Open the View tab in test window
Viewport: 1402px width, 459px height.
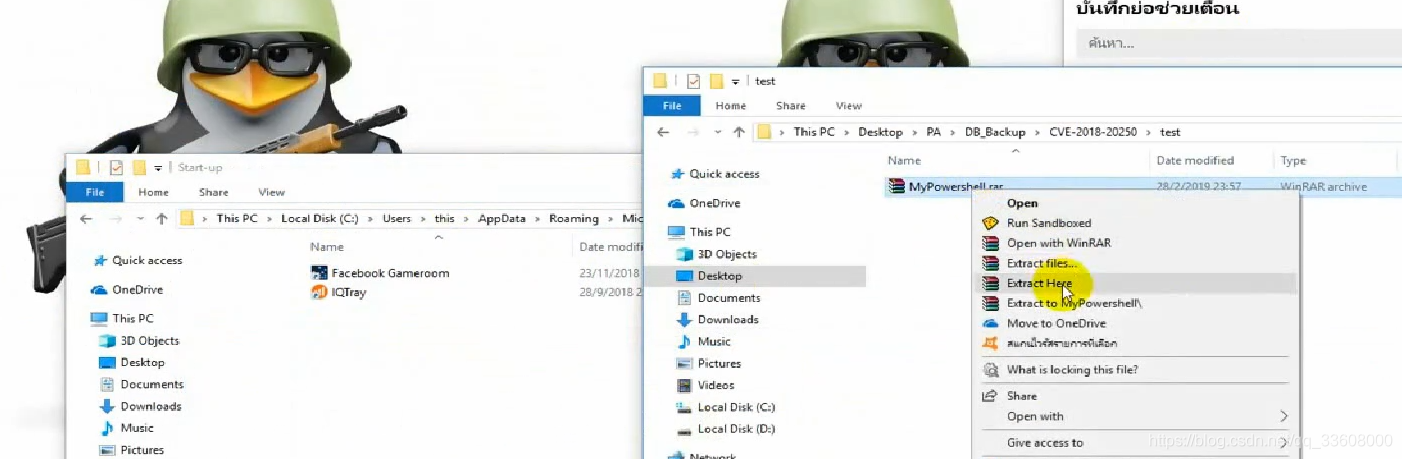849,105
